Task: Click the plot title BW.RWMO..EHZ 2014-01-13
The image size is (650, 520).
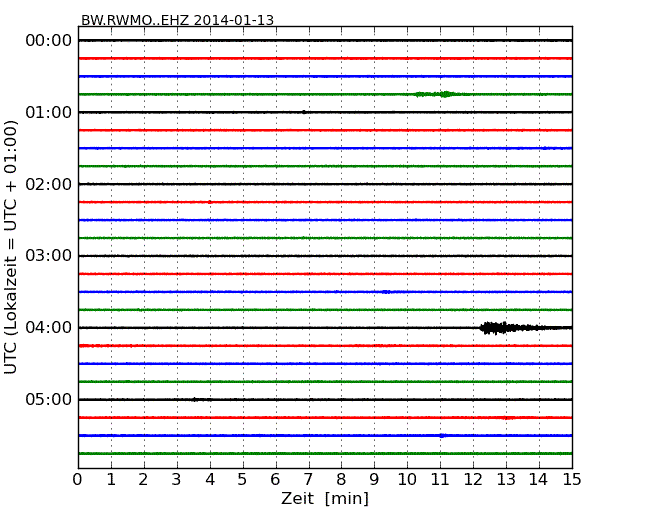Action: click(177, 20)
